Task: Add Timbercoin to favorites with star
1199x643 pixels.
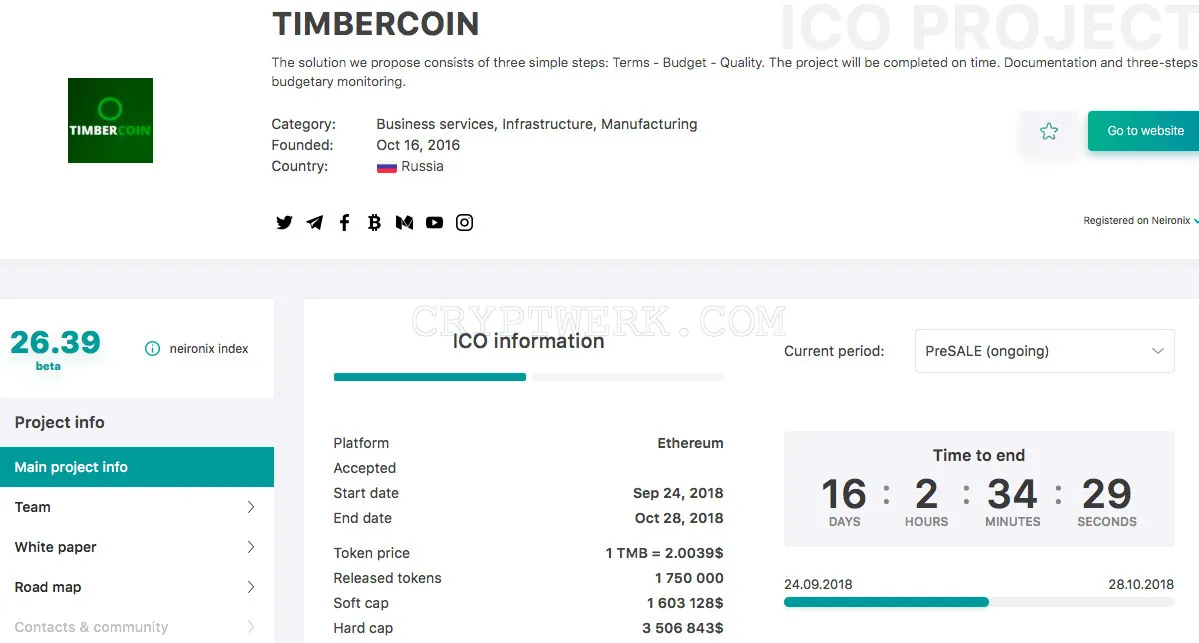Action: coord(1049,132)
